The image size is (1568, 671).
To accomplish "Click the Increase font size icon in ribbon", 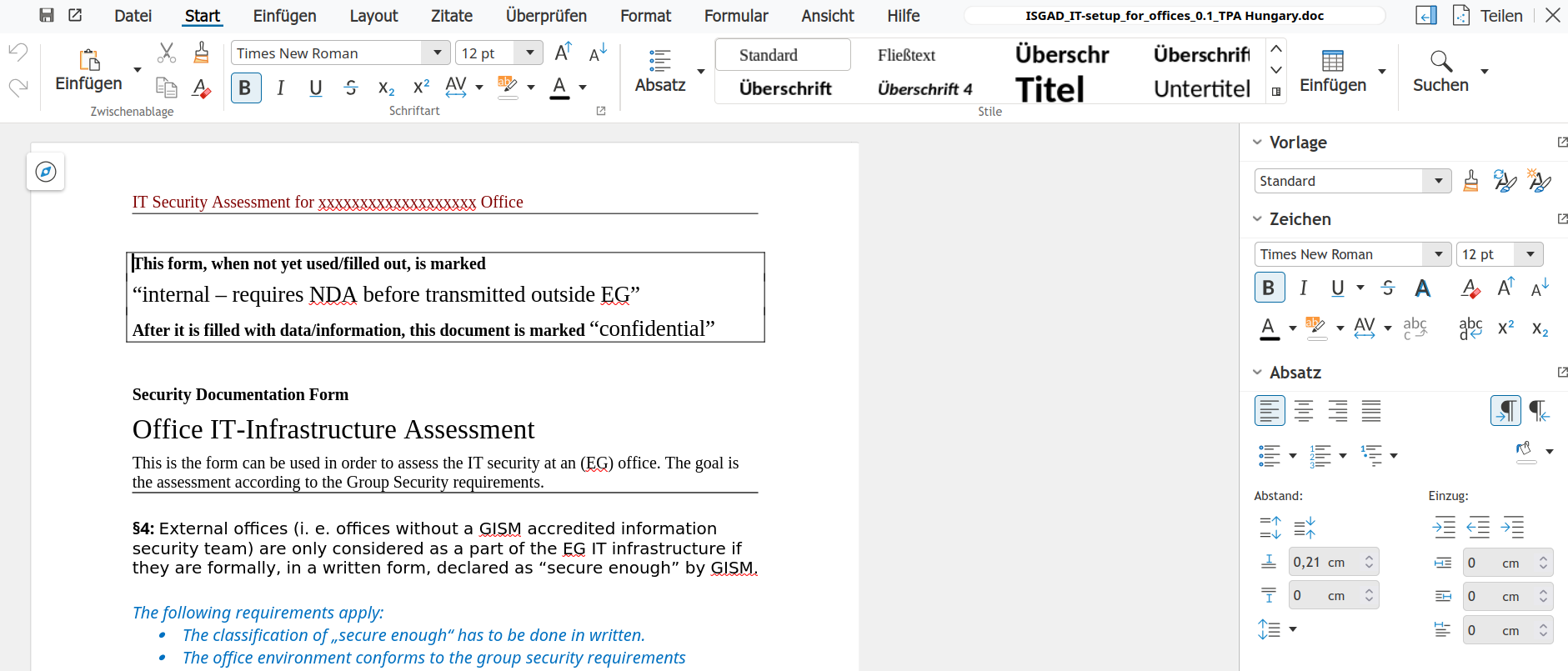I will pos(564,53).
